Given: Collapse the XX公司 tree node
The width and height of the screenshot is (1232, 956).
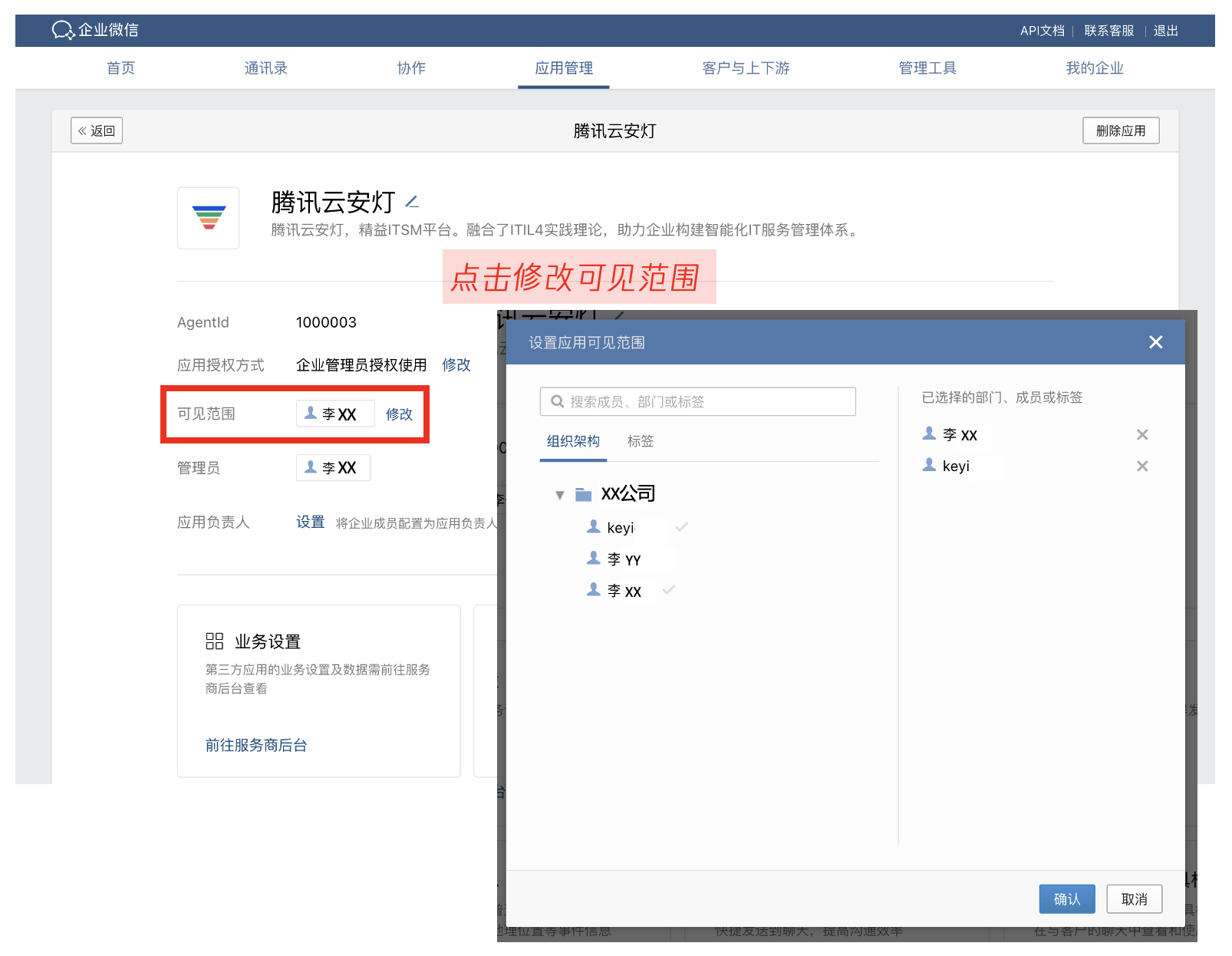Looking at the screenshot, I should click(x=560, y=495).
